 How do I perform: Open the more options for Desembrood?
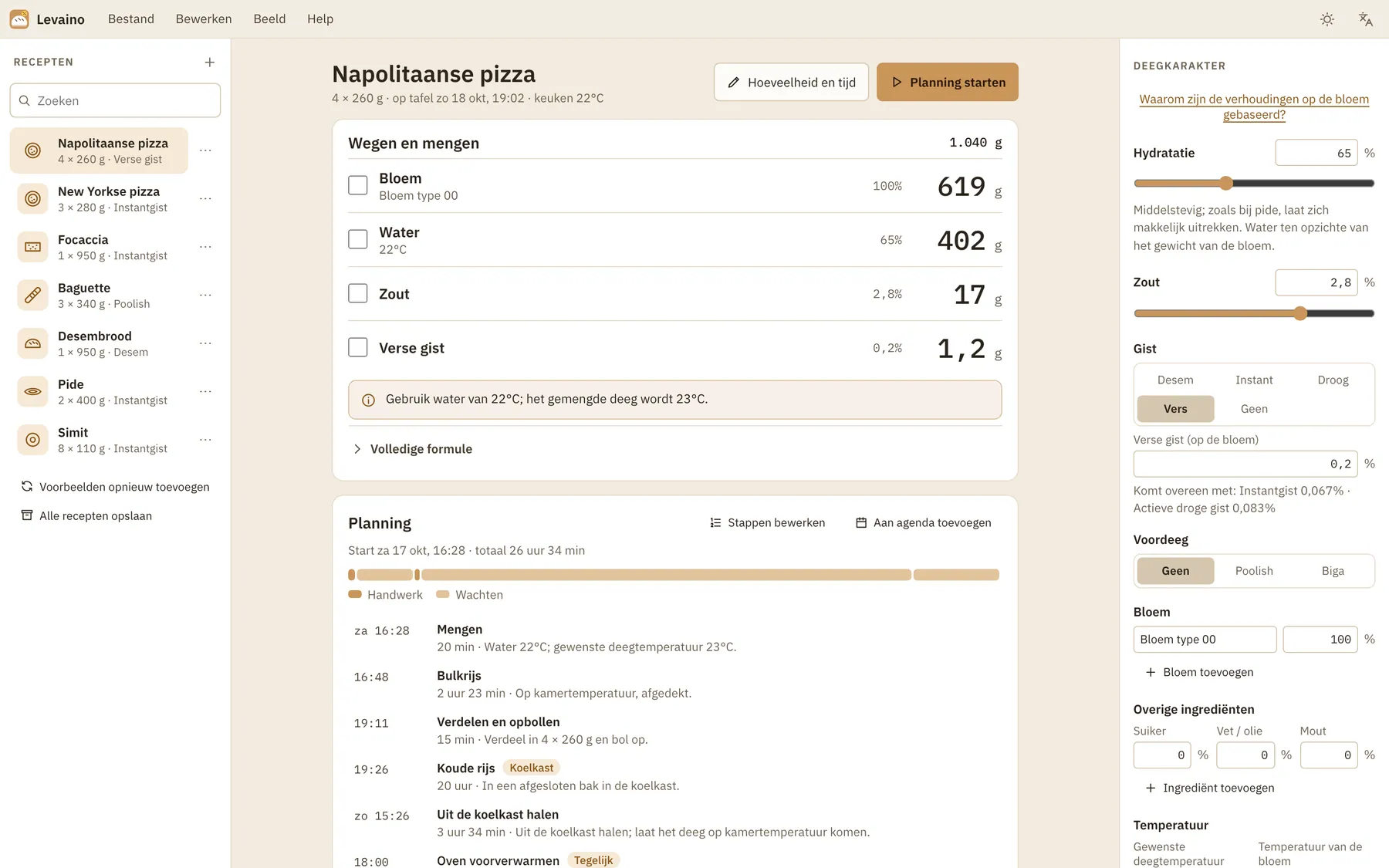point(205,343)
